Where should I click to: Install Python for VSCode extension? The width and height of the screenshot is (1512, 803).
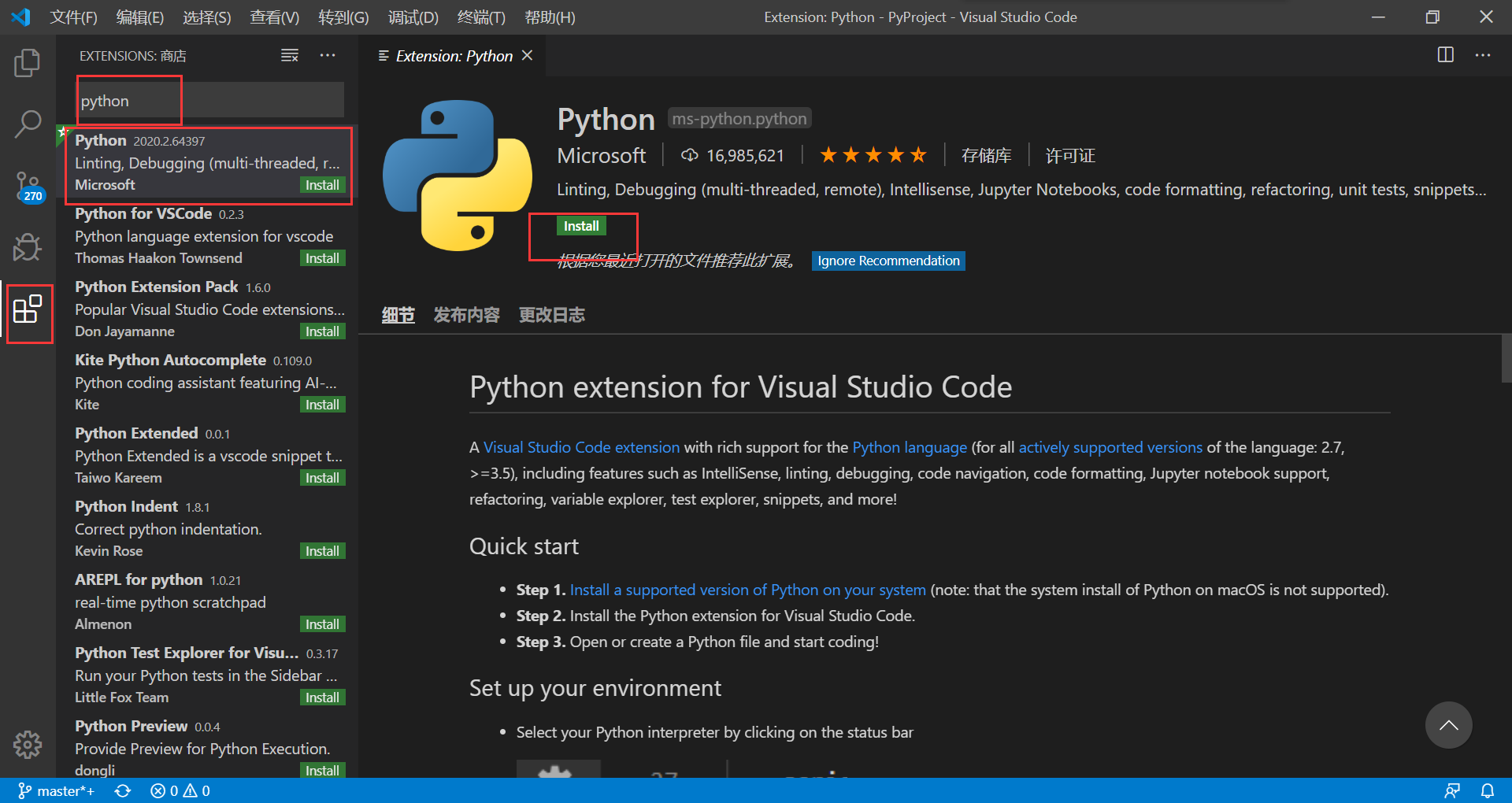[322, 258]
